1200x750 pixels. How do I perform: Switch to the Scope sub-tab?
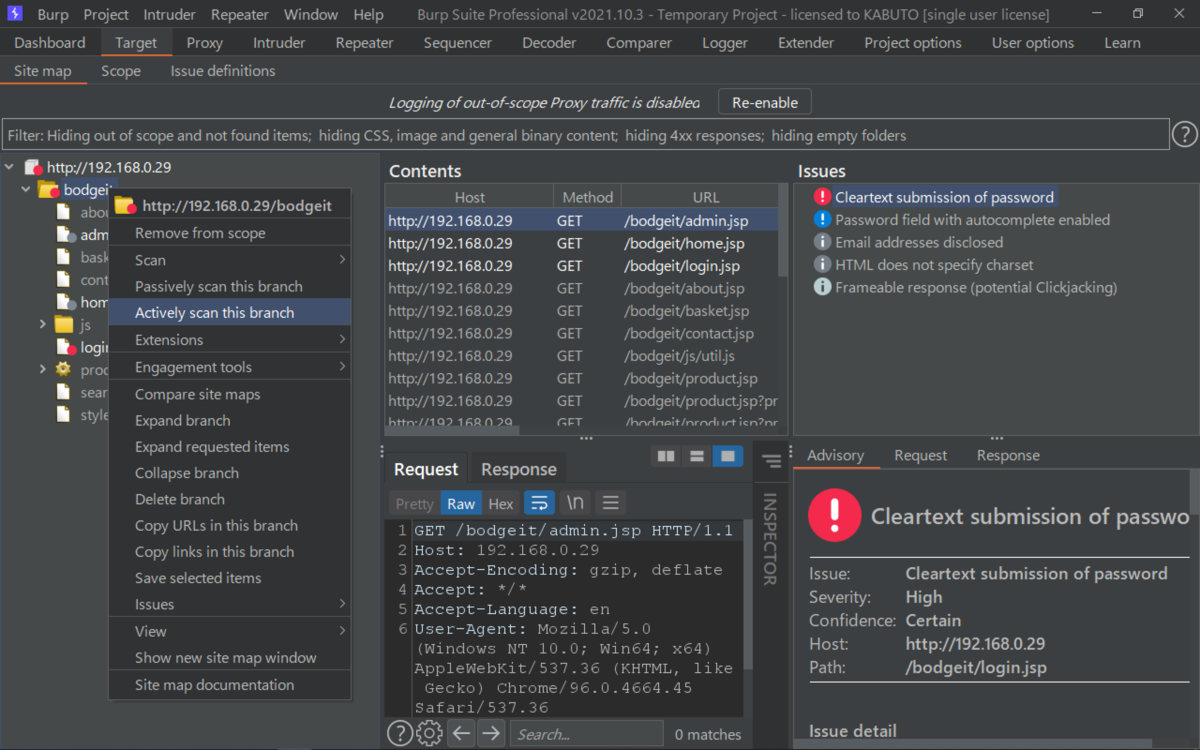121,71
